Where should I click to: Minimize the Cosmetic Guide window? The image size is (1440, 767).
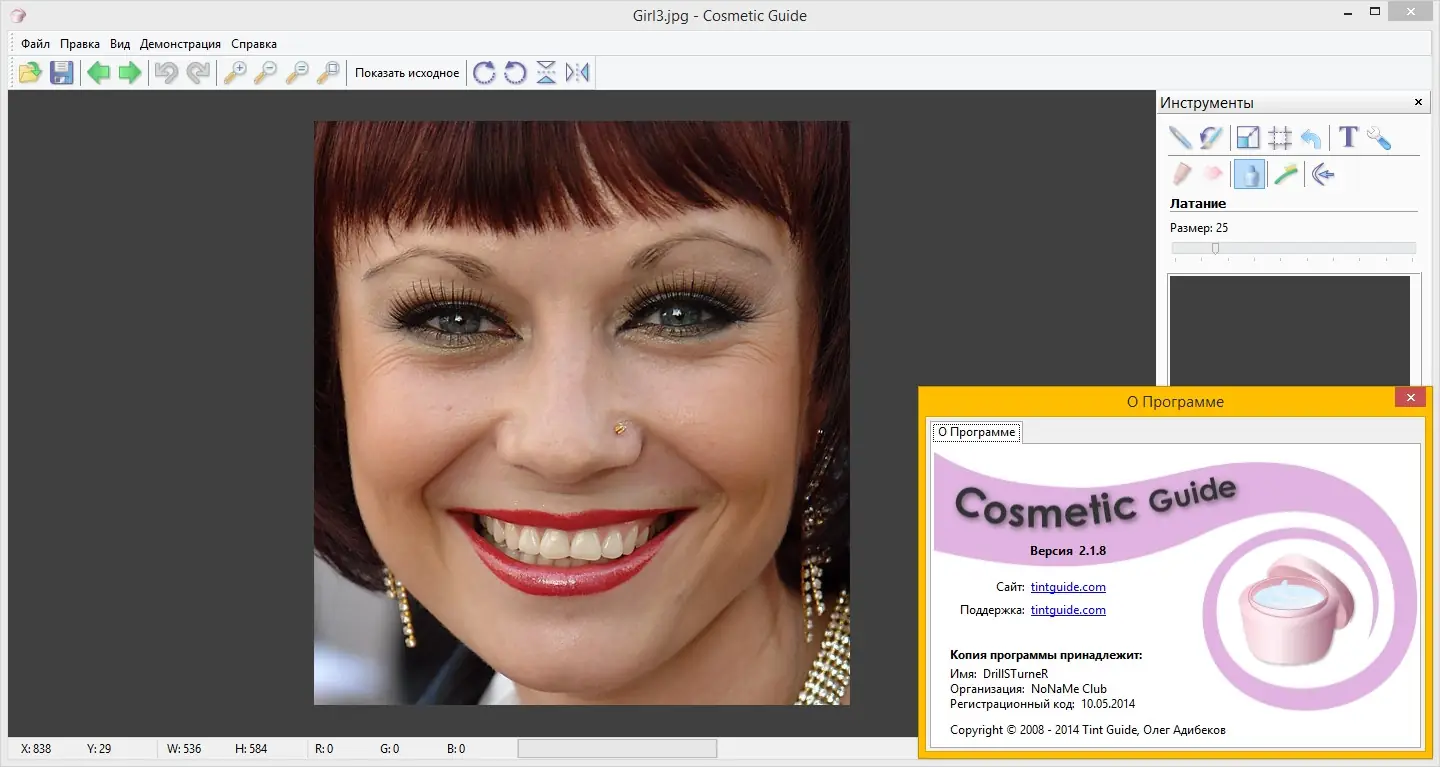pyautogui.click(x=1349, y=12)
